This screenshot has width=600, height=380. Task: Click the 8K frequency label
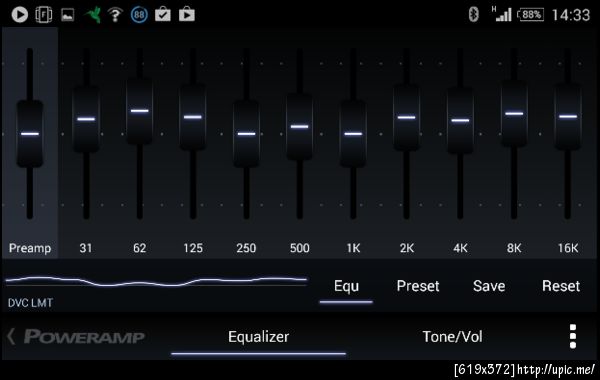514,248
